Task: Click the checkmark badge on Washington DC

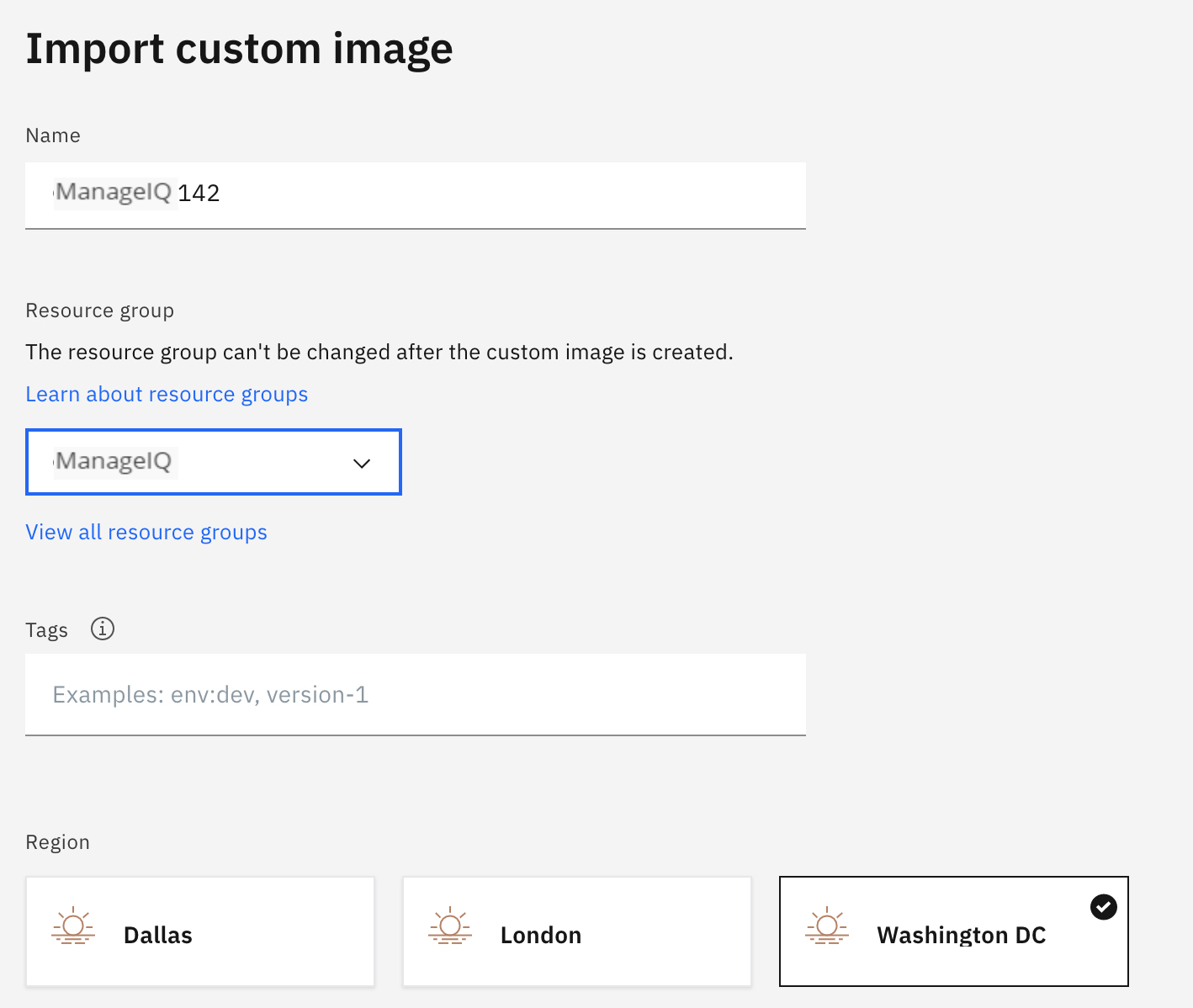Action: [x=1103, y=906]
